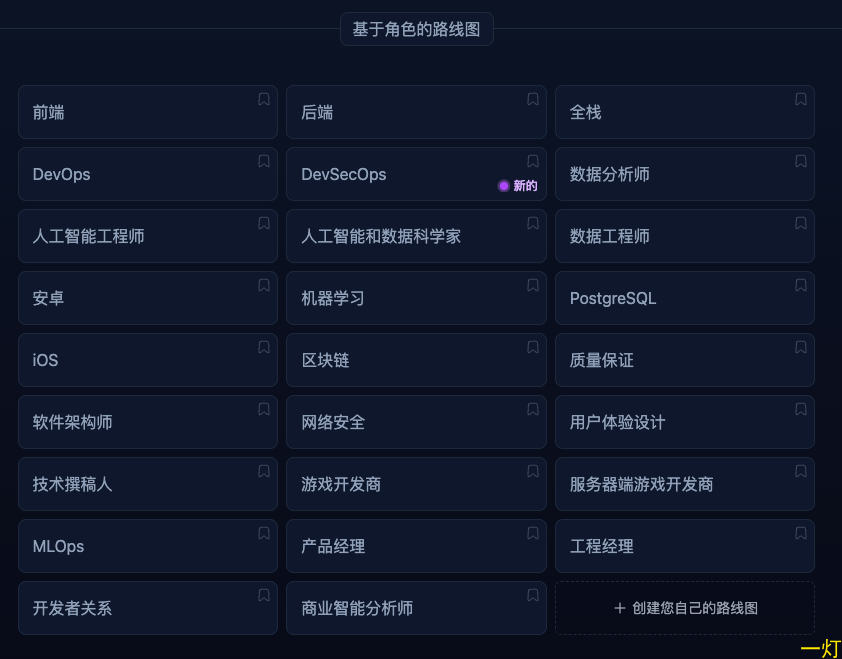Viewport: 842px width, 659px height.
Task: Bookmark the 前端 roadmap card
Action: (x=264, y=99)
